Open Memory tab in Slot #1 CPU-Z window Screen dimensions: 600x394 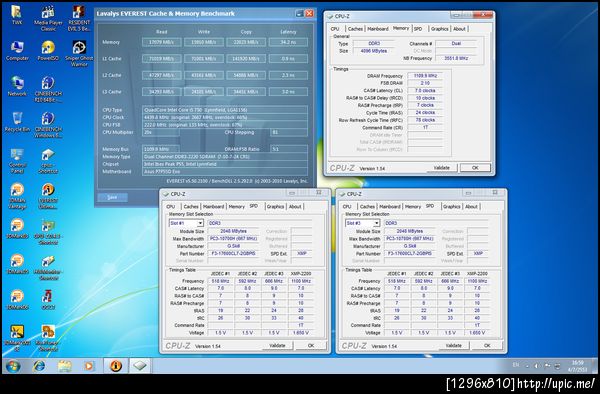[x=236, y=207]
